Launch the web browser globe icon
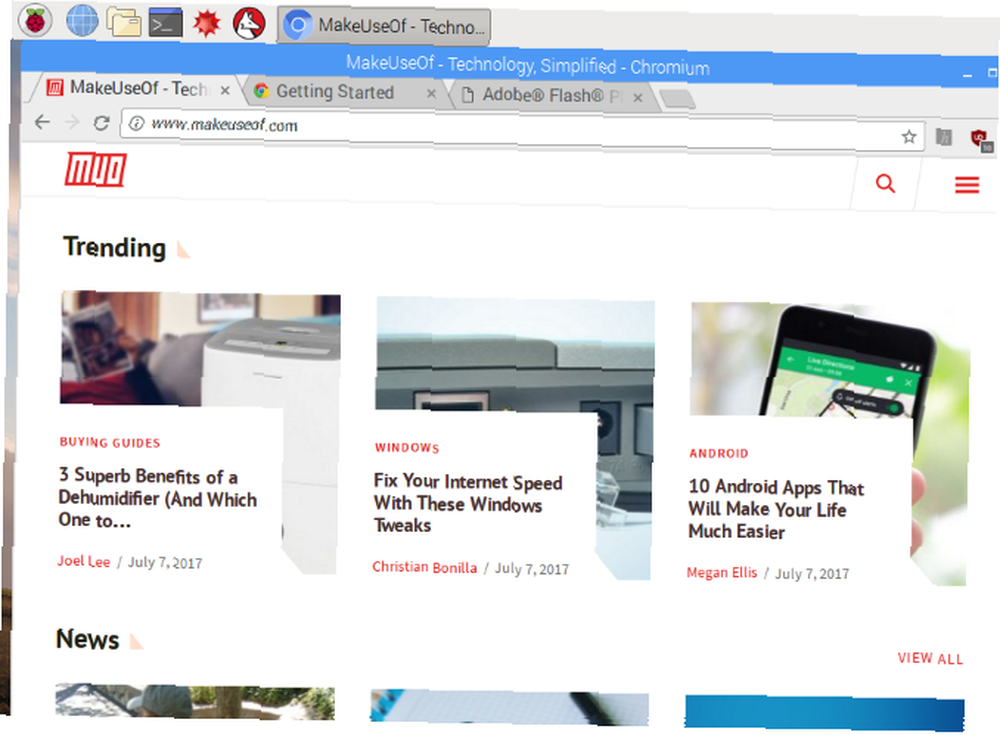The image size is (1000, 735). [x=82, y=20]
